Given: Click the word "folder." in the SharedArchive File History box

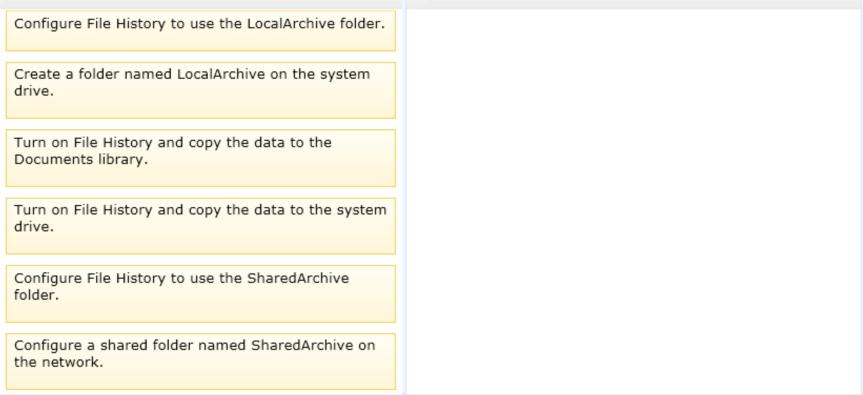Looking at the screenshot, I should pyautogui.click(x=36, y=295).
